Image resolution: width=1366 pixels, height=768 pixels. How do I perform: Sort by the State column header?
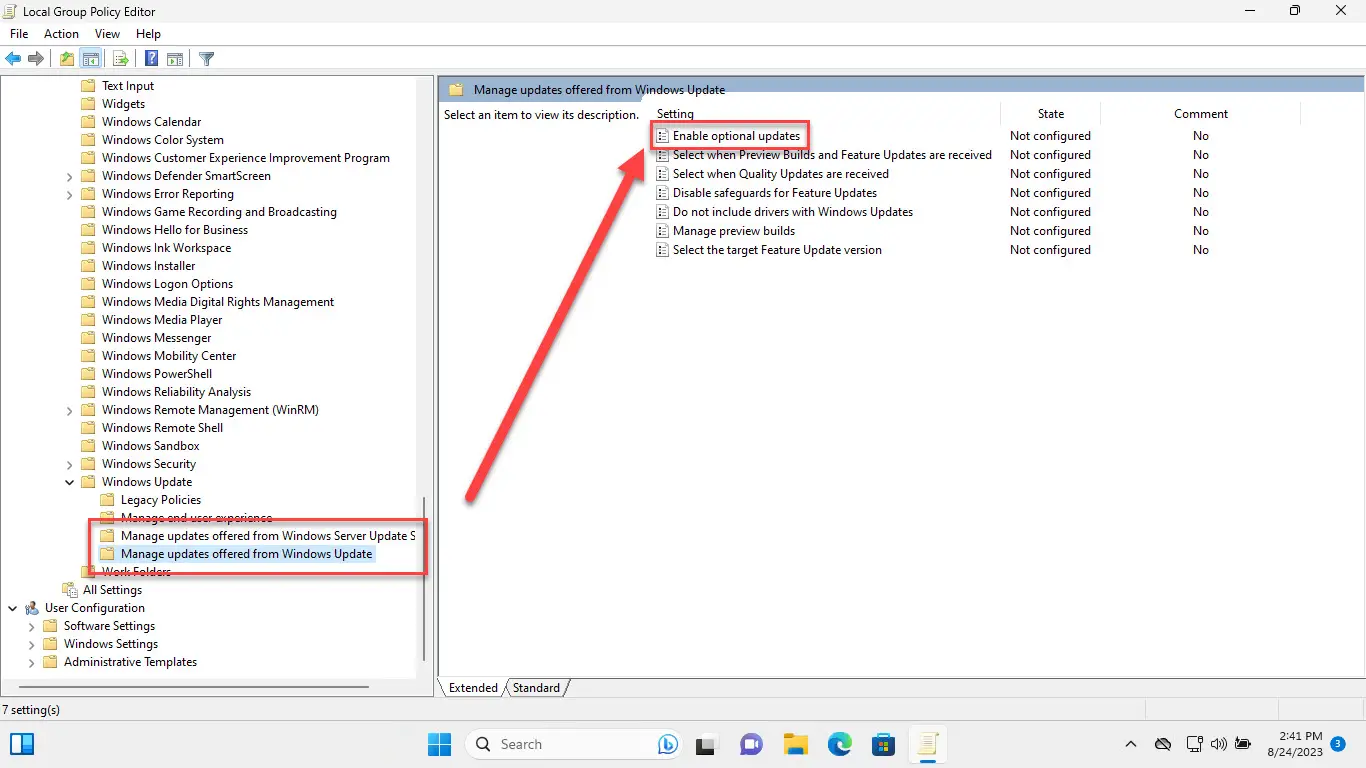point(1051,114)
